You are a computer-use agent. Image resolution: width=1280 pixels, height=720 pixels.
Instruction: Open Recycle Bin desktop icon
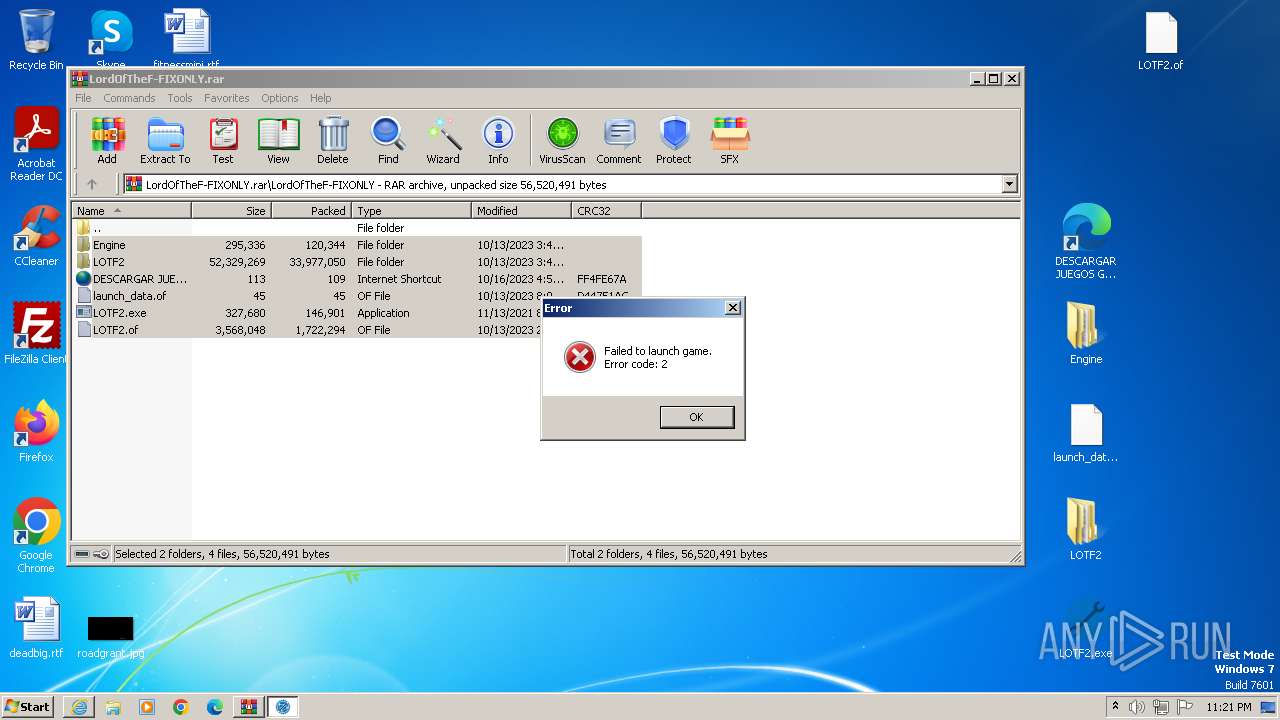36,40
